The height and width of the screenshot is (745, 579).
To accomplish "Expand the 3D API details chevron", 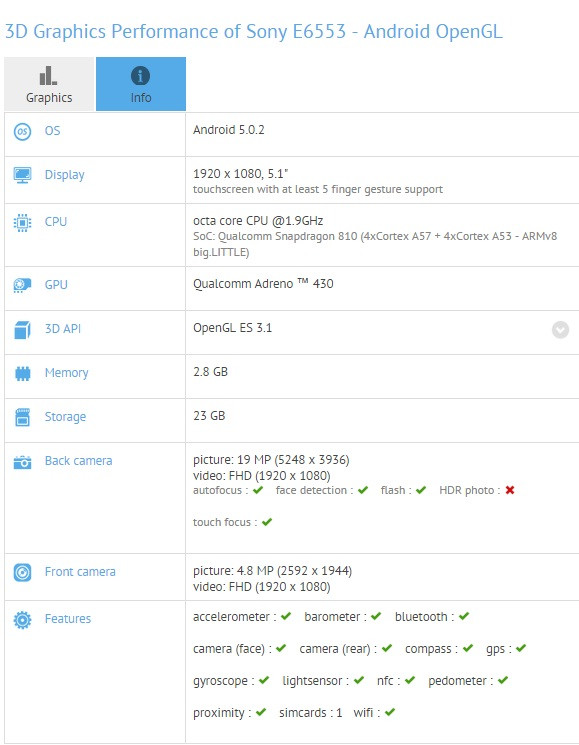I will point(560,330).
